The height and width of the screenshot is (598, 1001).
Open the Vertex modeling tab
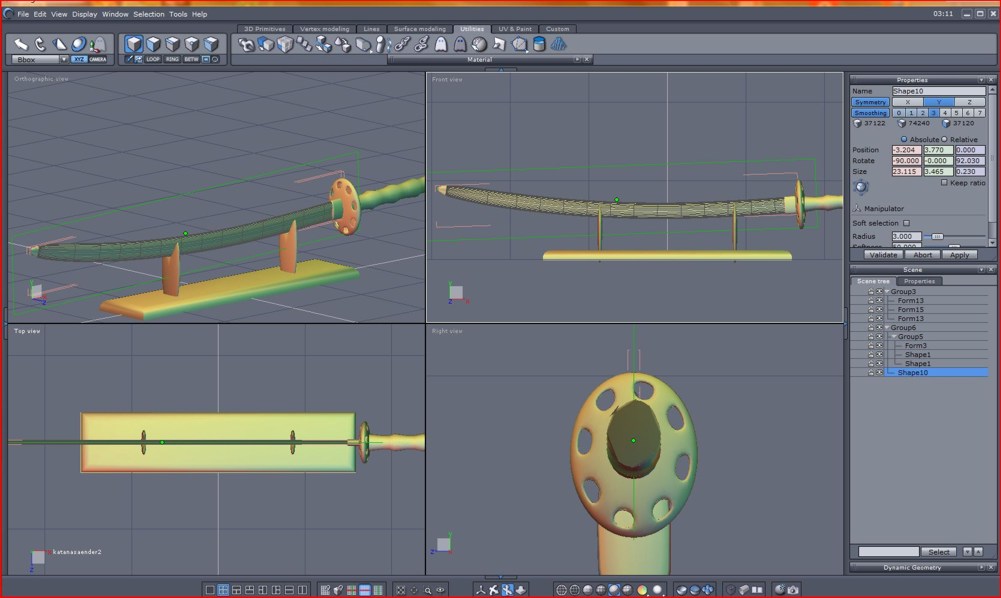(x=324, y=29)
